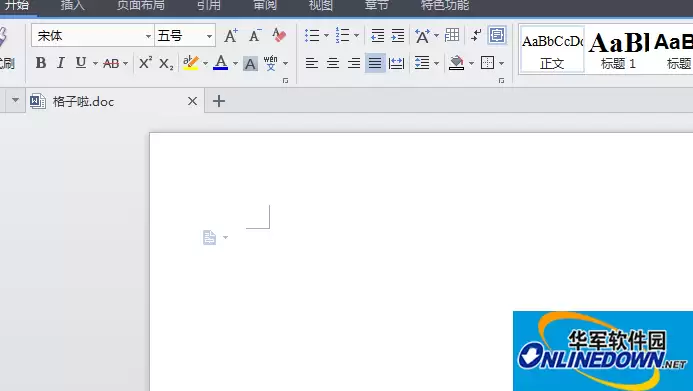Center align the paragraph
The width and height of the screenshot is (693, 391).
click(333, 63)
